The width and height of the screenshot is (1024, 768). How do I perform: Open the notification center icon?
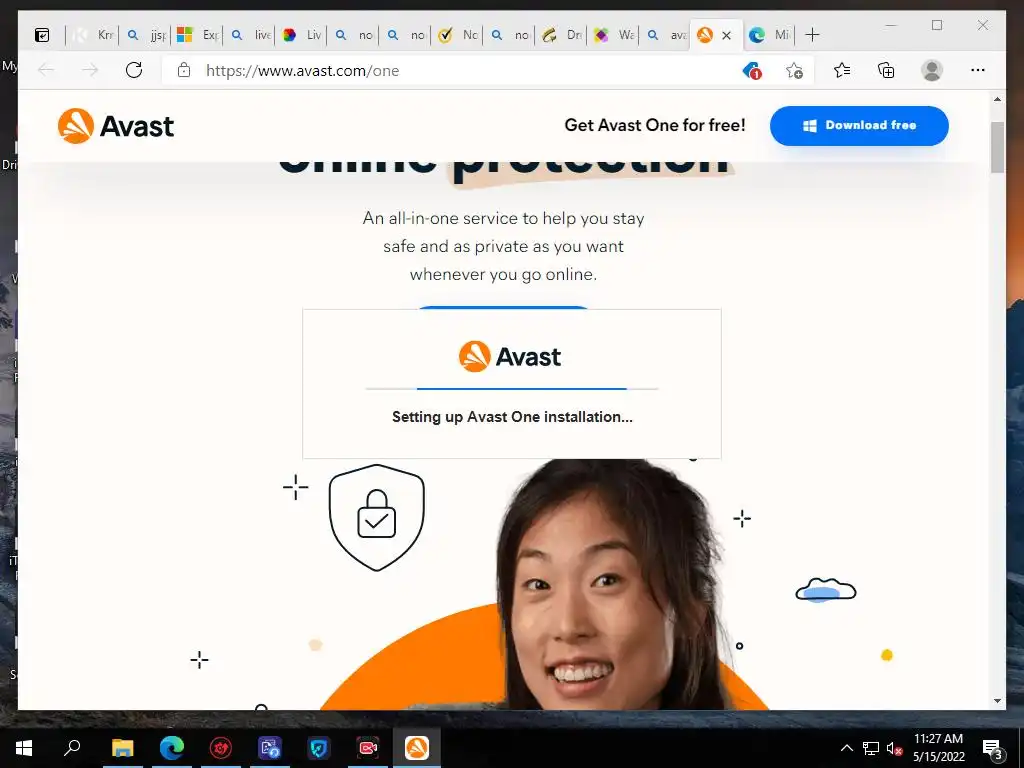tap(992, 749)
